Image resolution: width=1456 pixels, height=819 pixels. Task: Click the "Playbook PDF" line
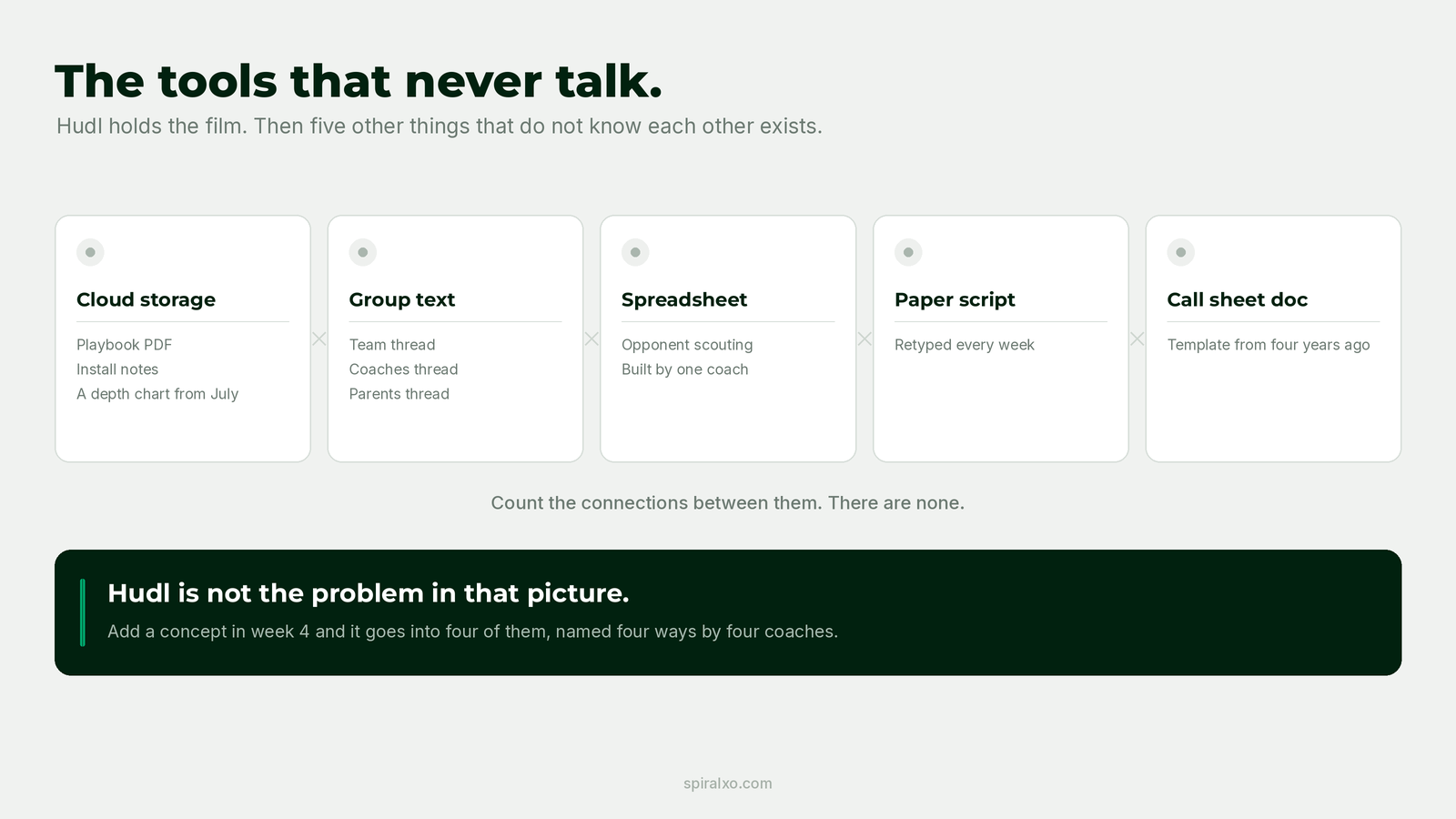pos(125,345)
